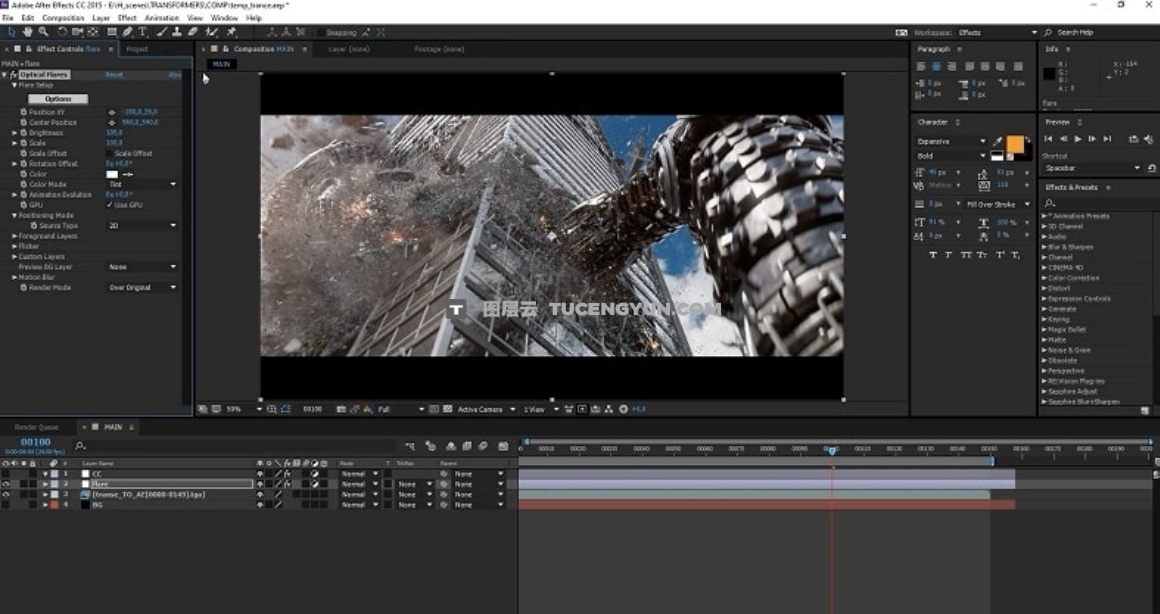The image size is (1160, 614).
Task: Click the 00100 current time display
Action: coord(35,442)
